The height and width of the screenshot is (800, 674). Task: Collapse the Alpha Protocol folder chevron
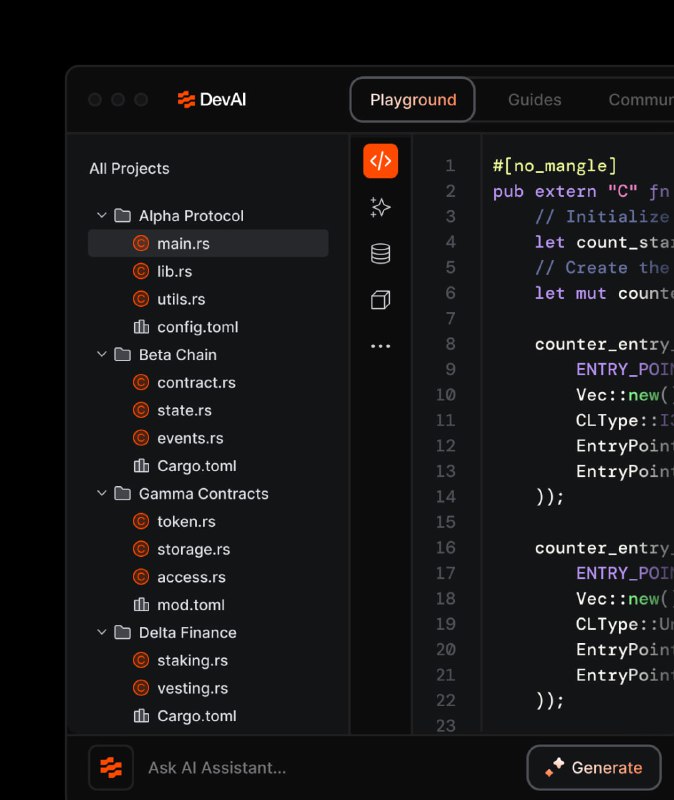click(102, 215)
